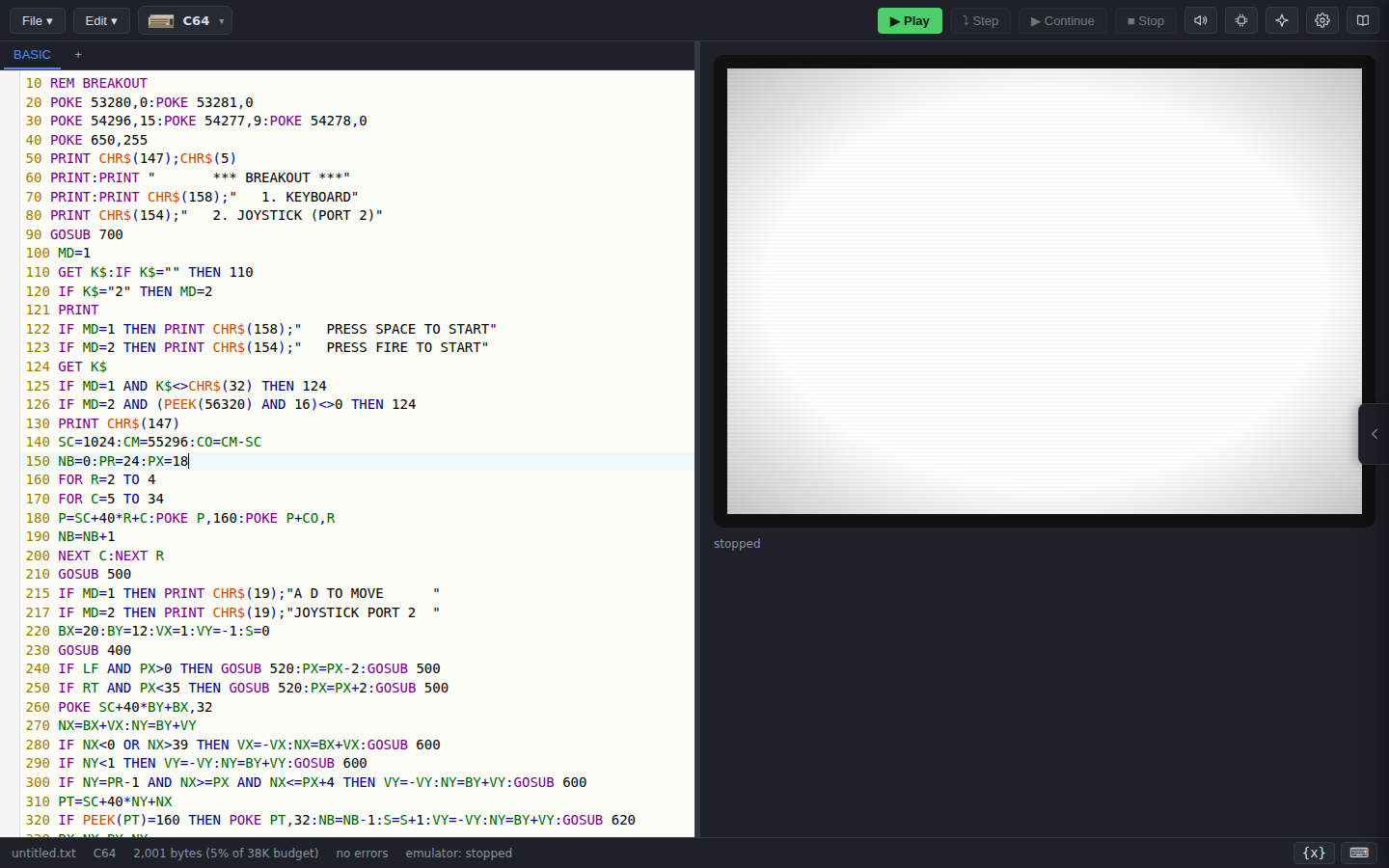Click the C64 label in status bar

[104, 853]
